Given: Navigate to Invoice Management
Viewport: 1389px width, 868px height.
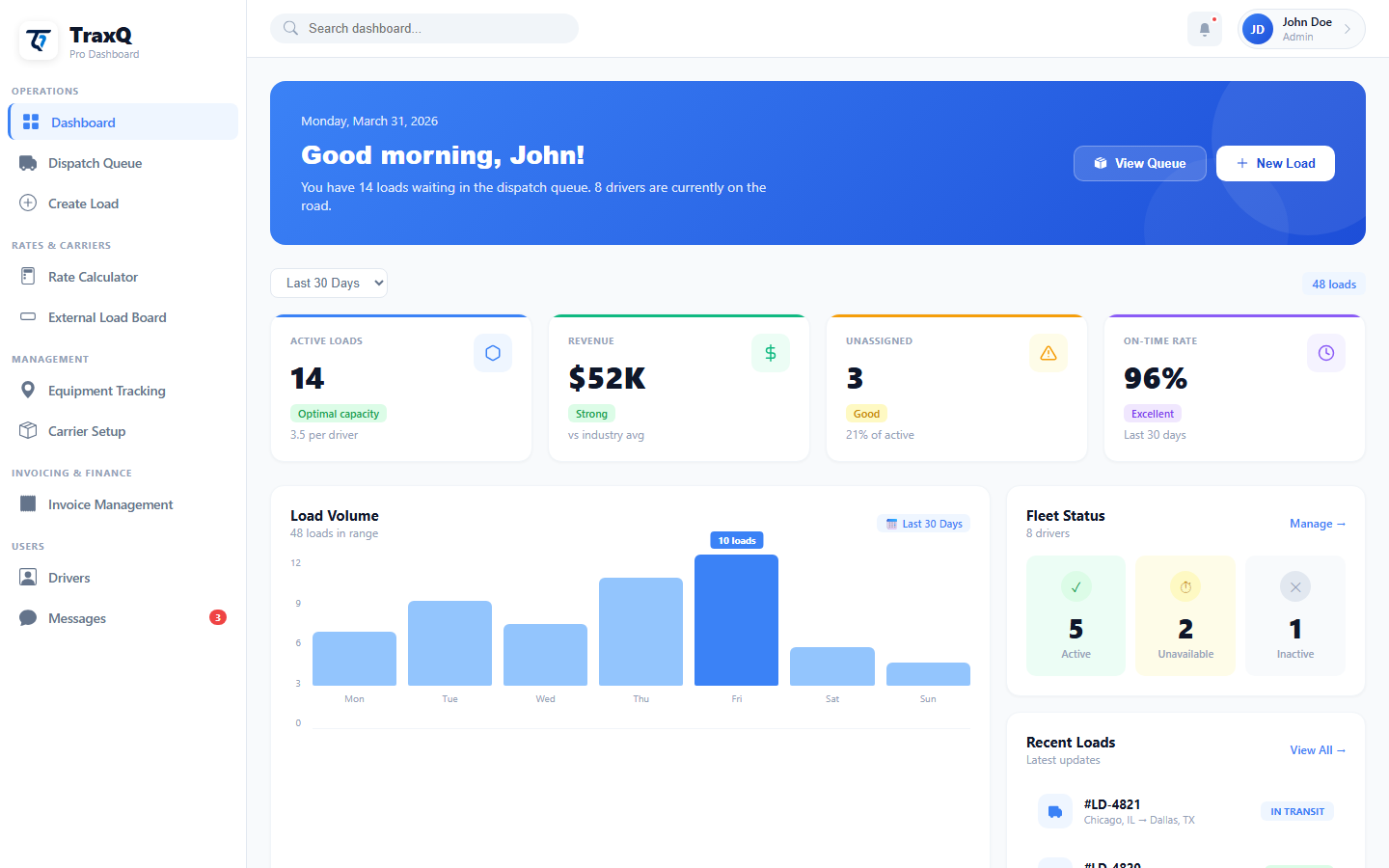Looking at the screenshot, I should pos(110,504).
